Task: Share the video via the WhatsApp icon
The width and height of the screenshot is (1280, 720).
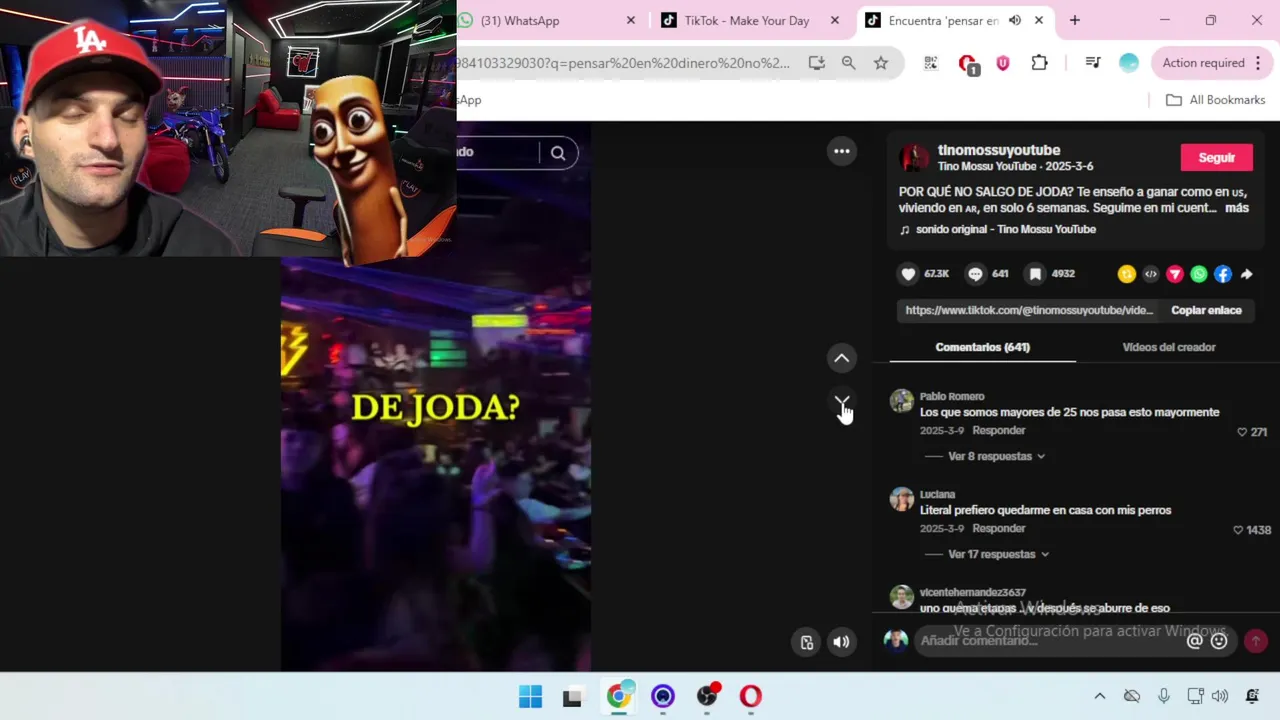Action: click(1199, 274)
